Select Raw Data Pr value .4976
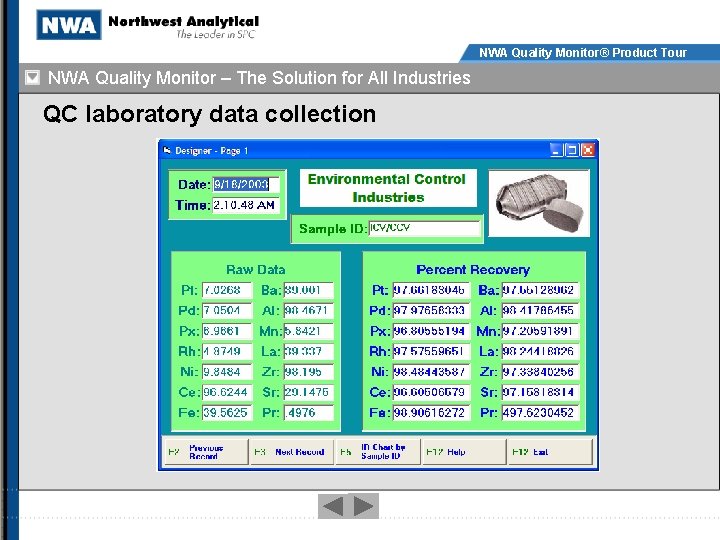The width and height of the screenshot is (720, 540). click(x=308, y=412)
